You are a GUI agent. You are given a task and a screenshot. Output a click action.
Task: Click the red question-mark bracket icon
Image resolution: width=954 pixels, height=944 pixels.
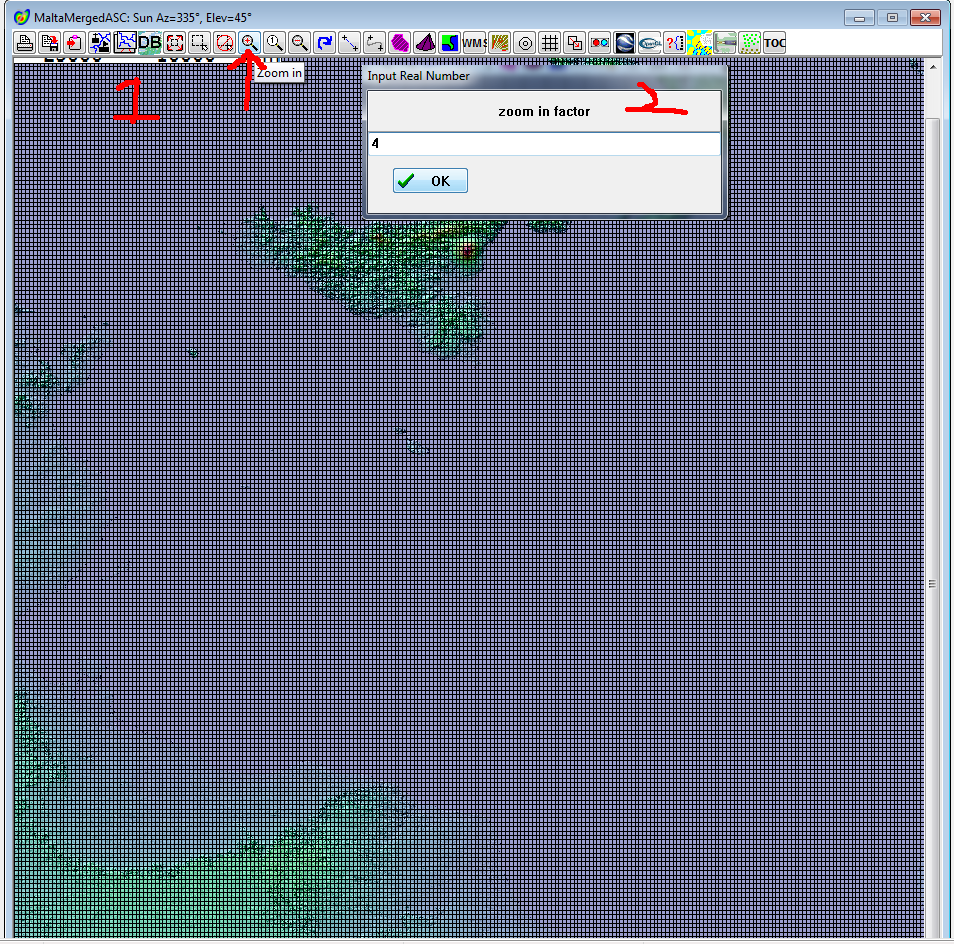(674, 43)
